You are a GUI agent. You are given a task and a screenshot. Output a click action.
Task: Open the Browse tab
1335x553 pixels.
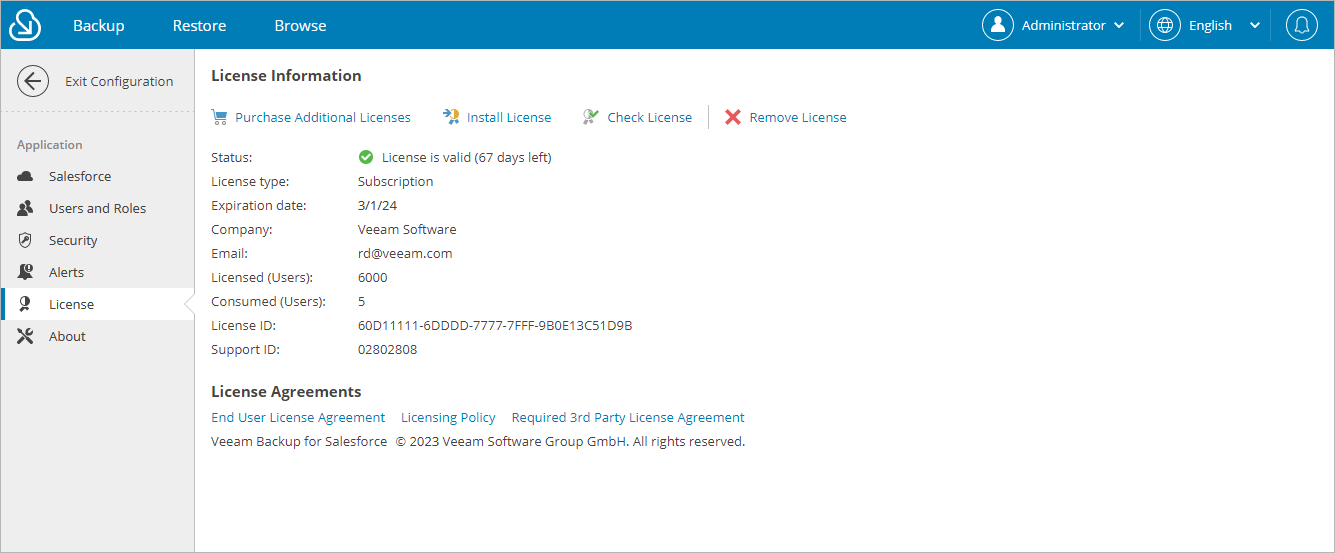[x=301, y=25]
